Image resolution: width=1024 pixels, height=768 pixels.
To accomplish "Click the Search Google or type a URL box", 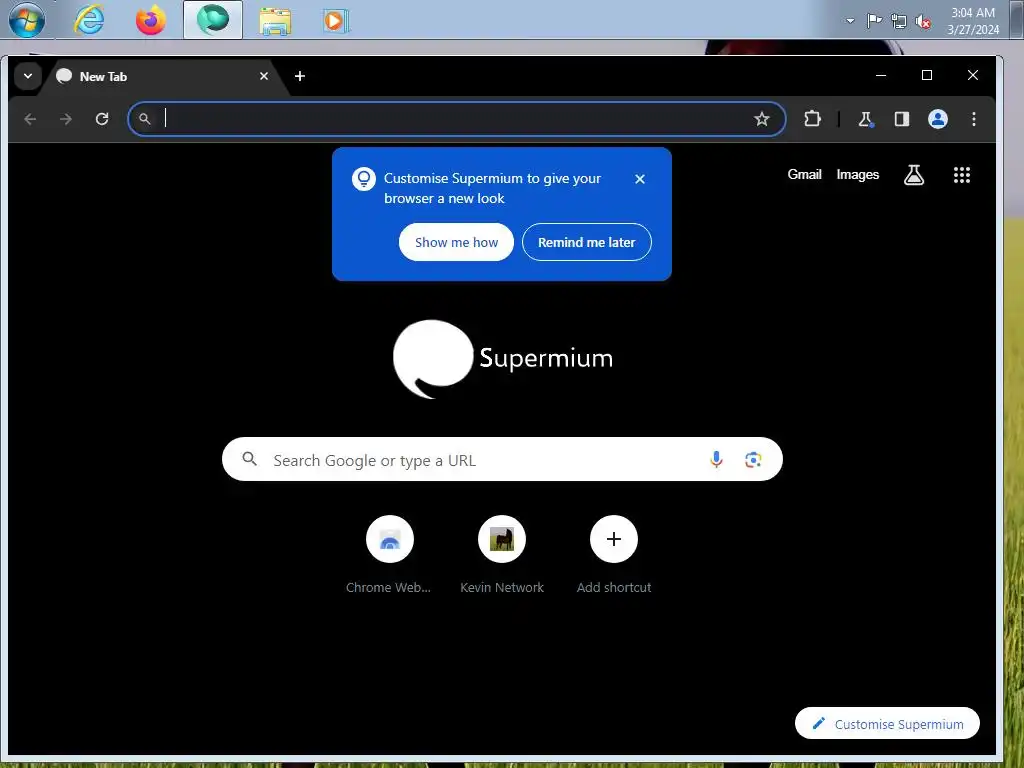I will pos(502,460).
